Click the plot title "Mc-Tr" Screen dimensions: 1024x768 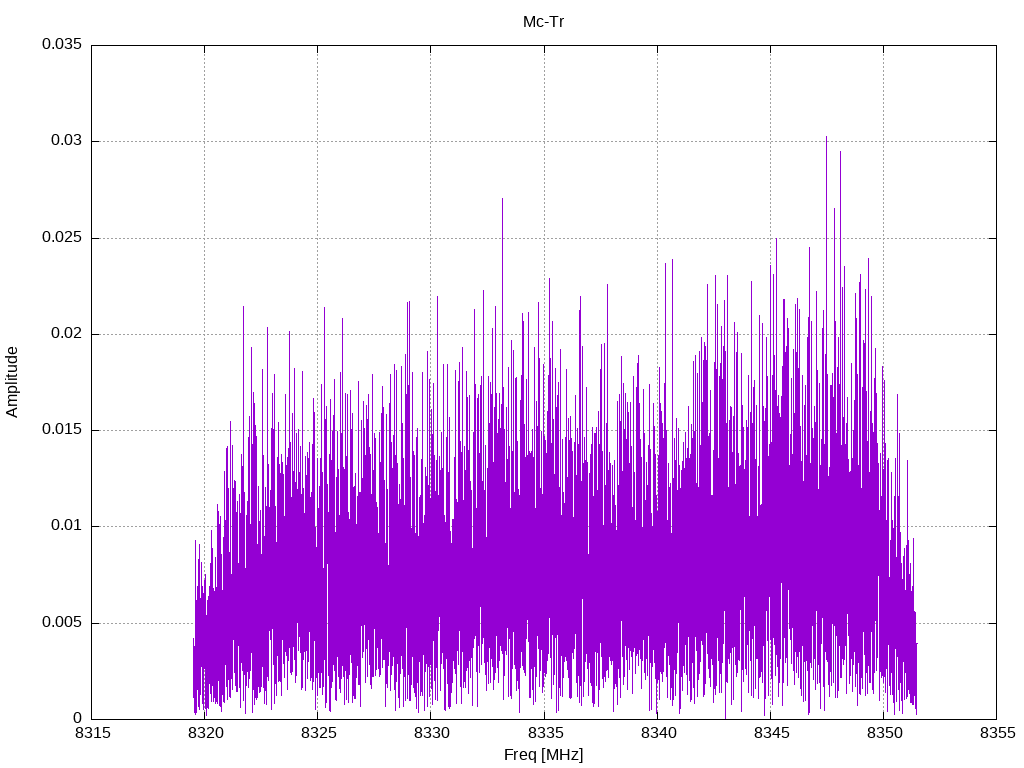pos(543,22)
